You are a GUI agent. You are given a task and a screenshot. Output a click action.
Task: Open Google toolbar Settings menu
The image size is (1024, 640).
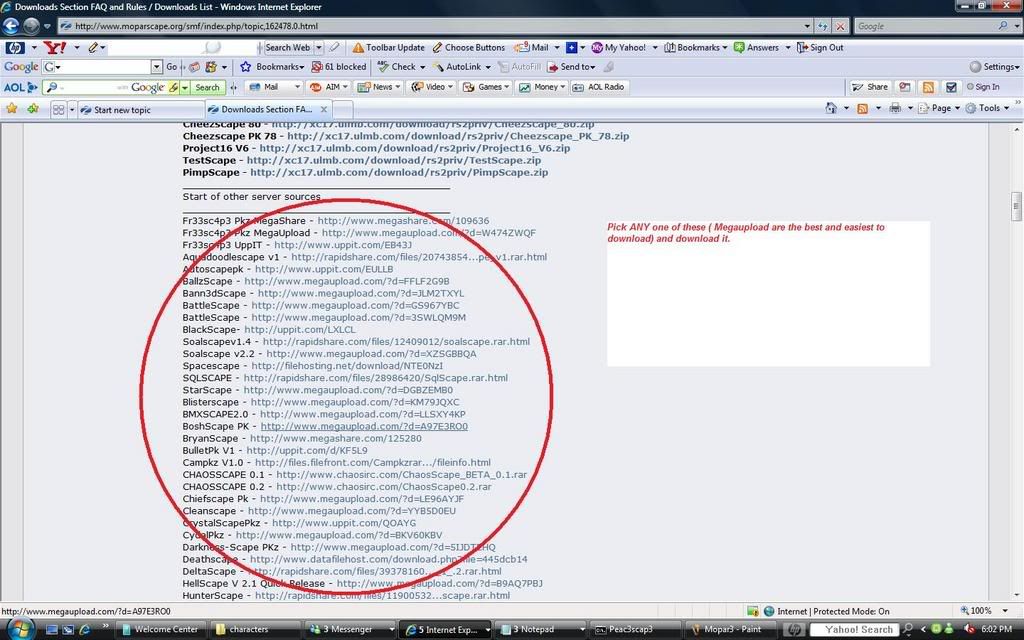(x=994, y=67)
